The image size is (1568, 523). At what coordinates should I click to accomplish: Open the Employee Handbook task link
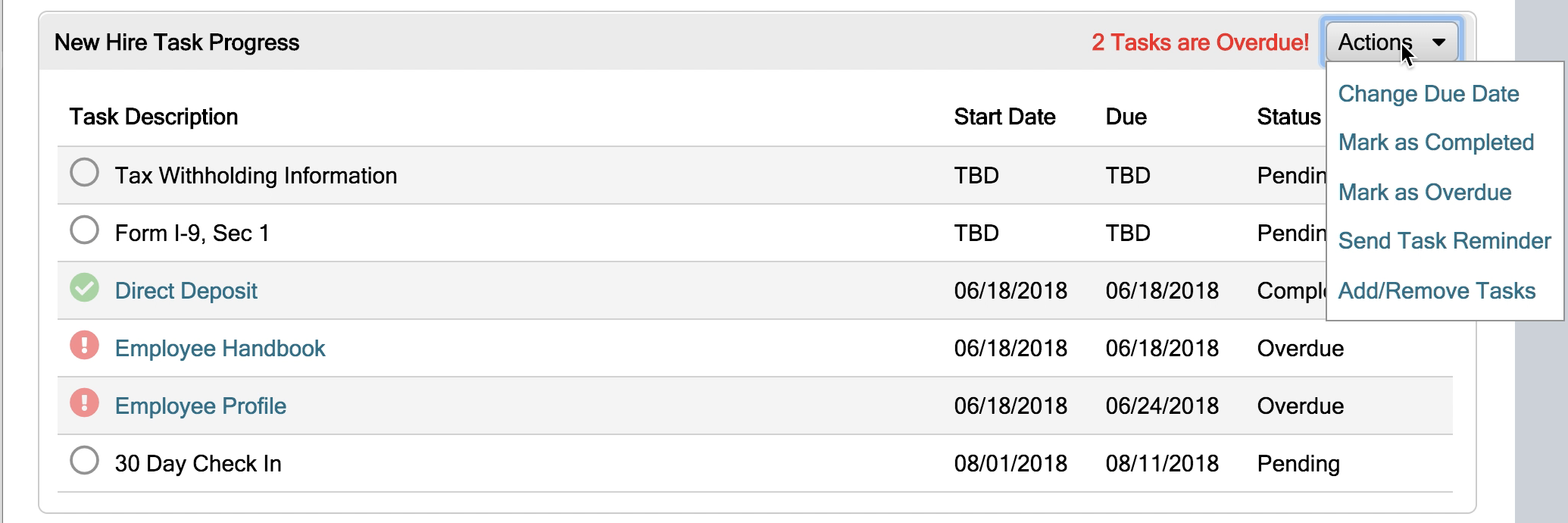pos(220,349)
